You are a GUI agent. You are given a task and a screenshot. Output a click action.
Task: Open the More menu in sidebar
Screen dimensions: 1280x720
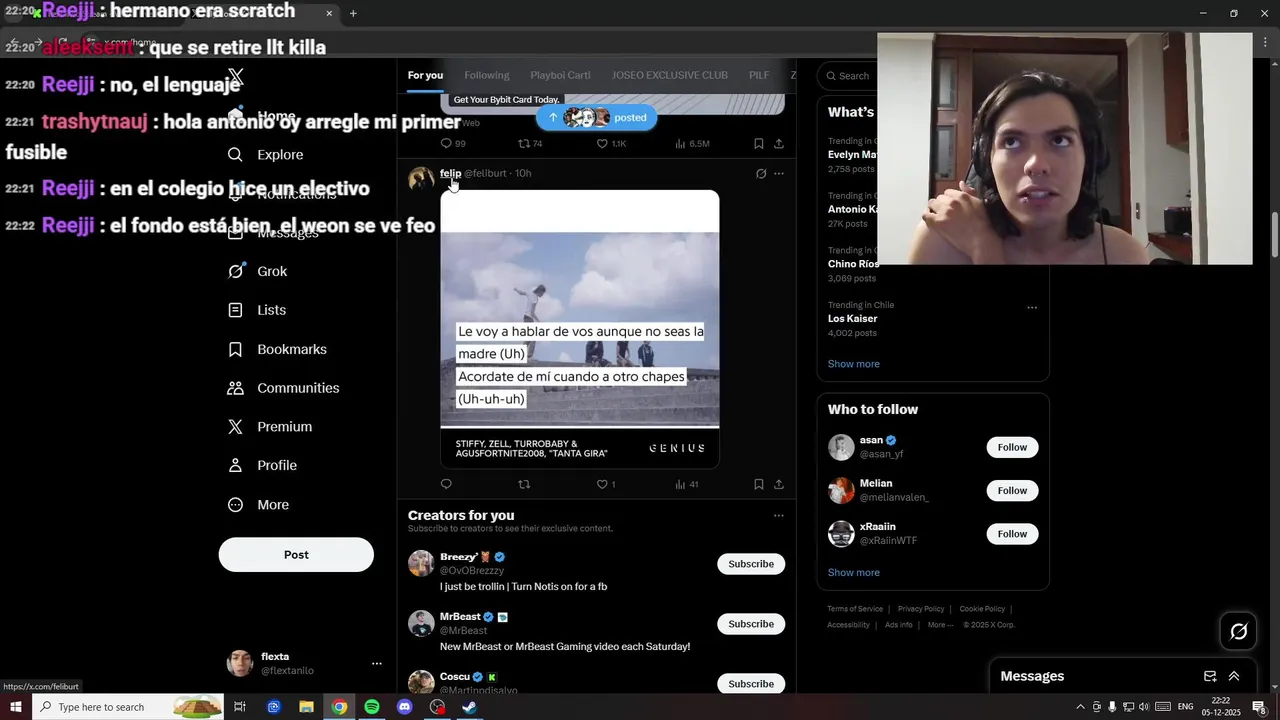pos(259,505)
